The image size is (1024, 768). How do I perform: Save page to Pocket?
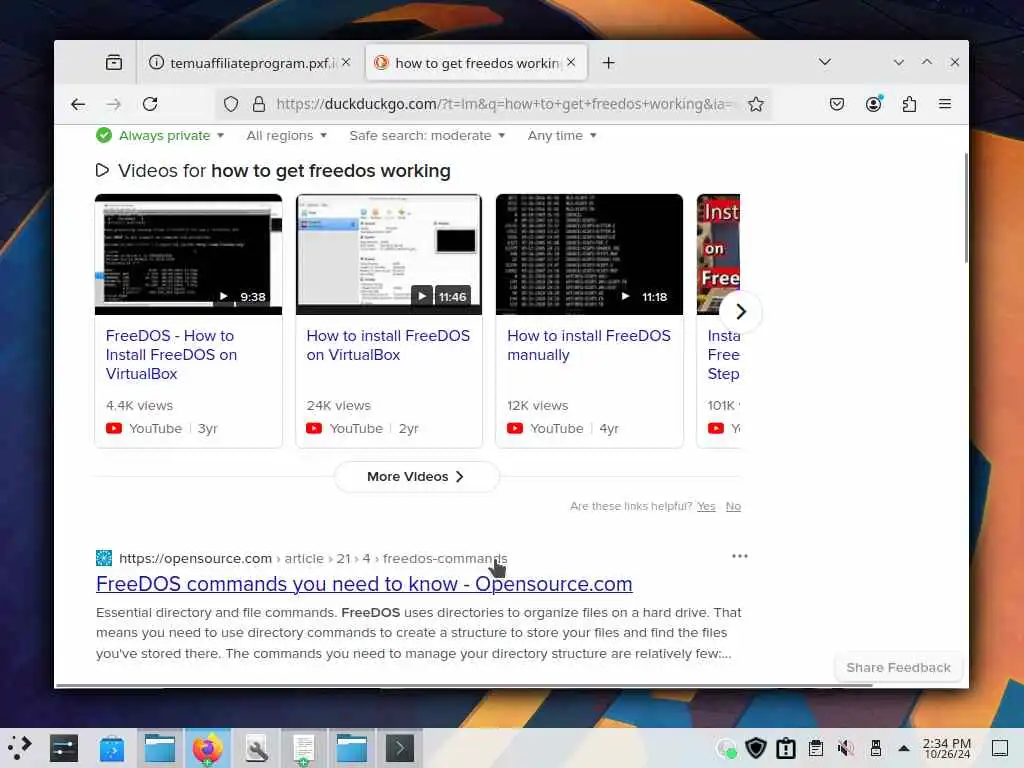point(837,104)
